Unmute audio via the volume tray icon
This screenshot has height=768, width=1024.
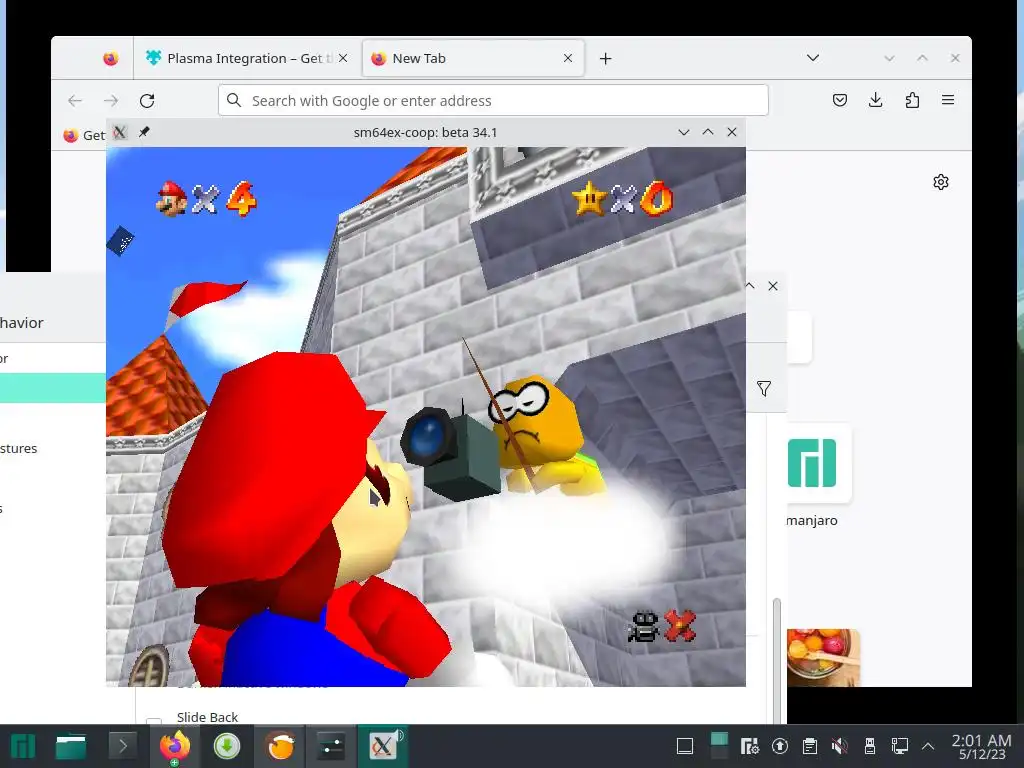tap(840, 746)
